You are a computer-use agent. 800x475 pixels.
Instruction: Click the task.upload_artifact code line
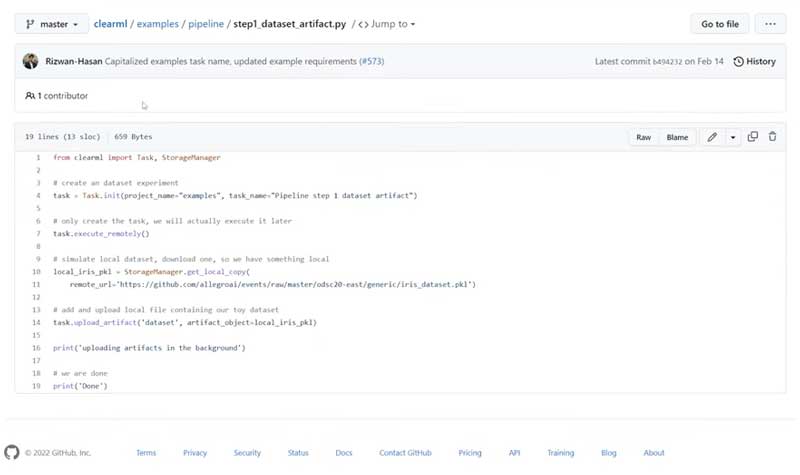185,322
